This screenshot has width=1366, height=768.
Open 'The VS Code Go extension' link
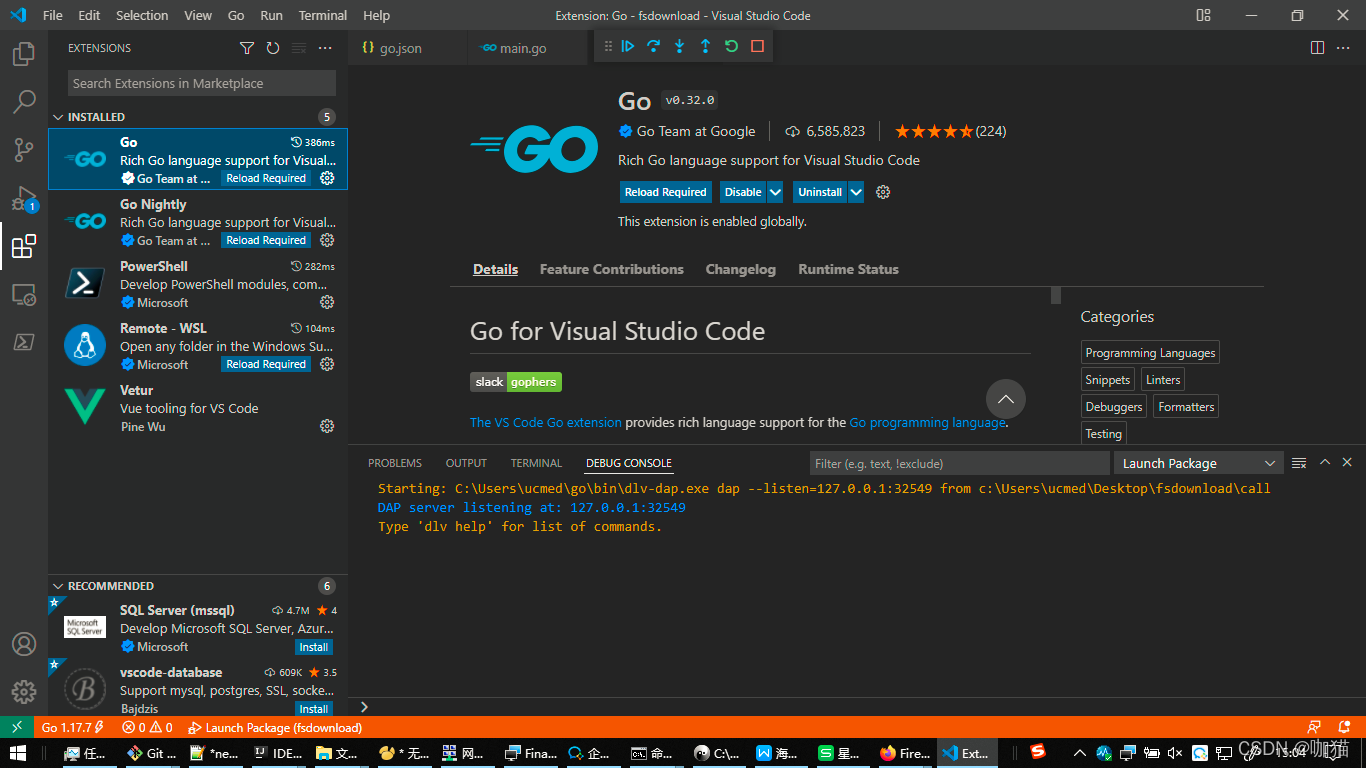546,423
